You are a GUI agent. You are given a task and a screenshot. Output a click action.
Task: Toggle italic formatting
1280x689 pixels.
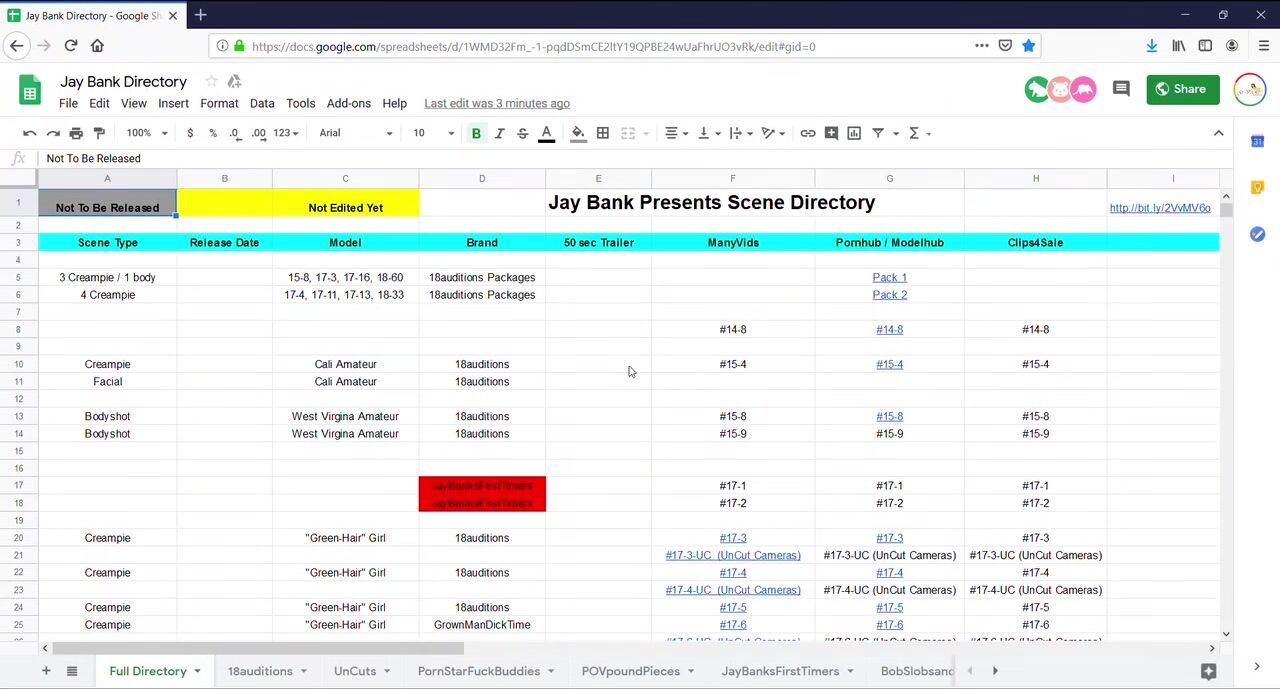click(499, 133)
